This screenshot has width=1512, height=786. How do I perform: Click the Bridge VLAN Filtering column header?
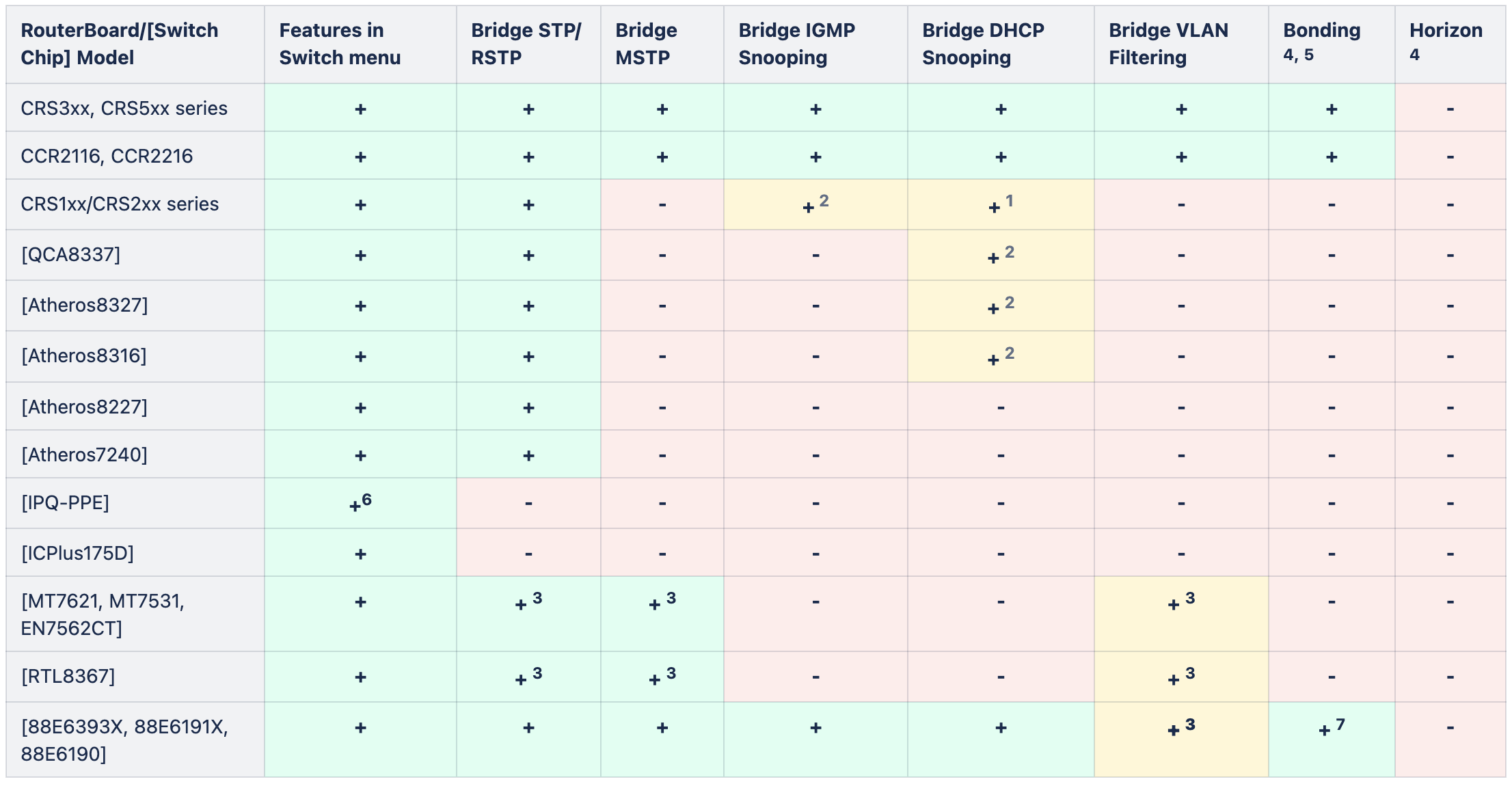(x=1168, y=44)
